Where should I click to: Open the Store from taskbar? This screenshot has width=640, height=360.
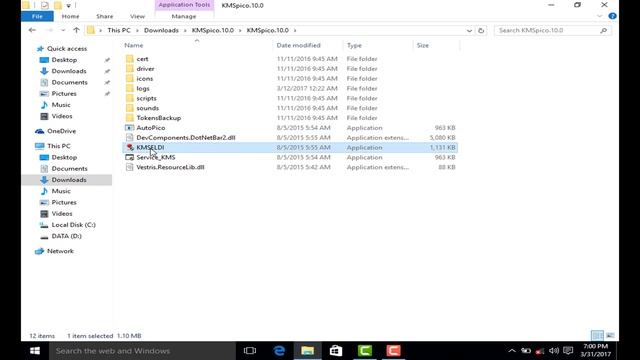point(336,351)
